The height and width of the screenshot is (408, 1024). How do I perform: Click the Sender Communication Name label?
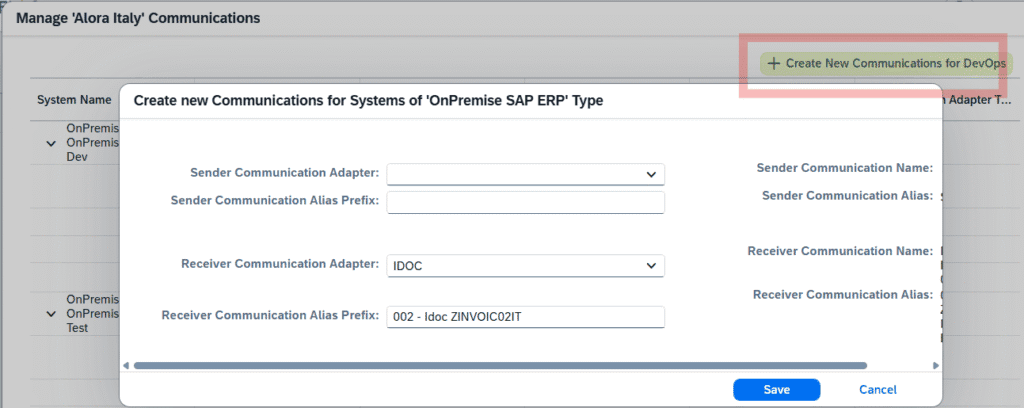(x=844, y=168)
